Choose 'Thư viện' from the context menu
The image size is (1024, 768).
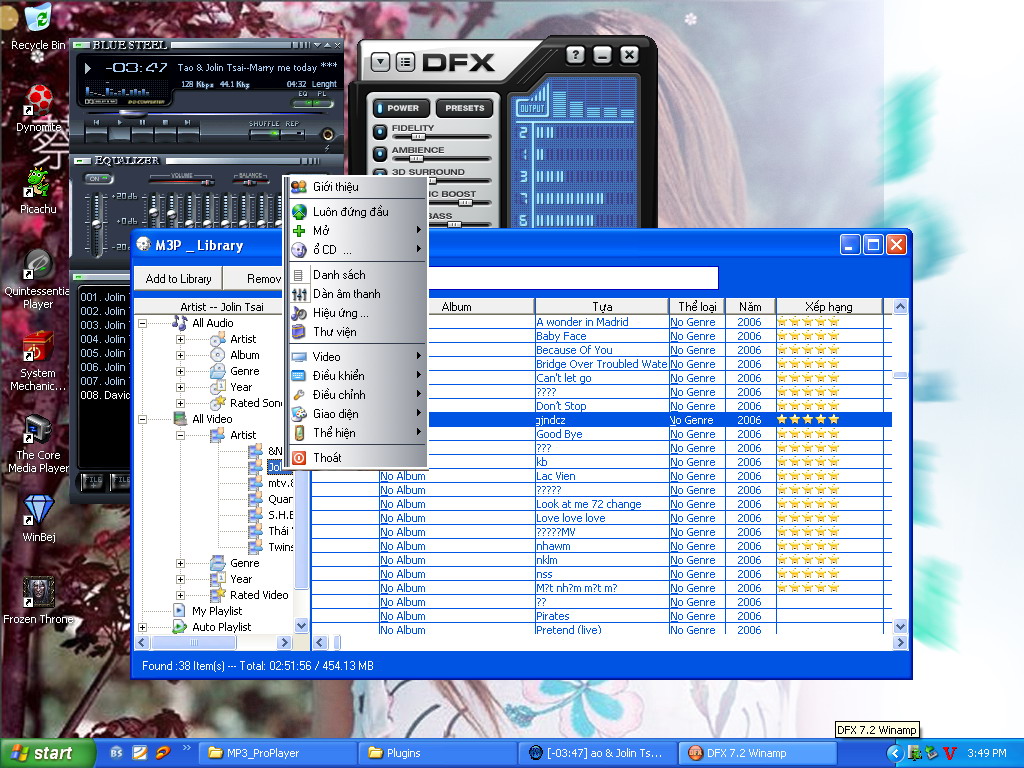(334, 332)
